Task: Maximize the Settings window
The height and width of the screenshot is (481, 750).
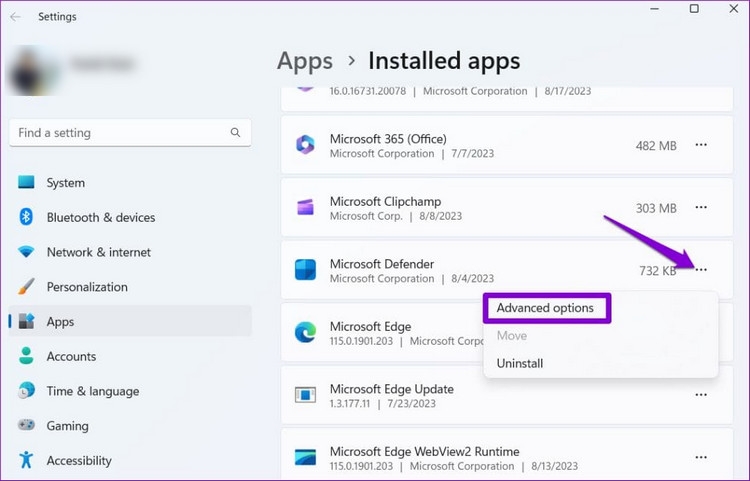Action: click(x=694, y=9)
